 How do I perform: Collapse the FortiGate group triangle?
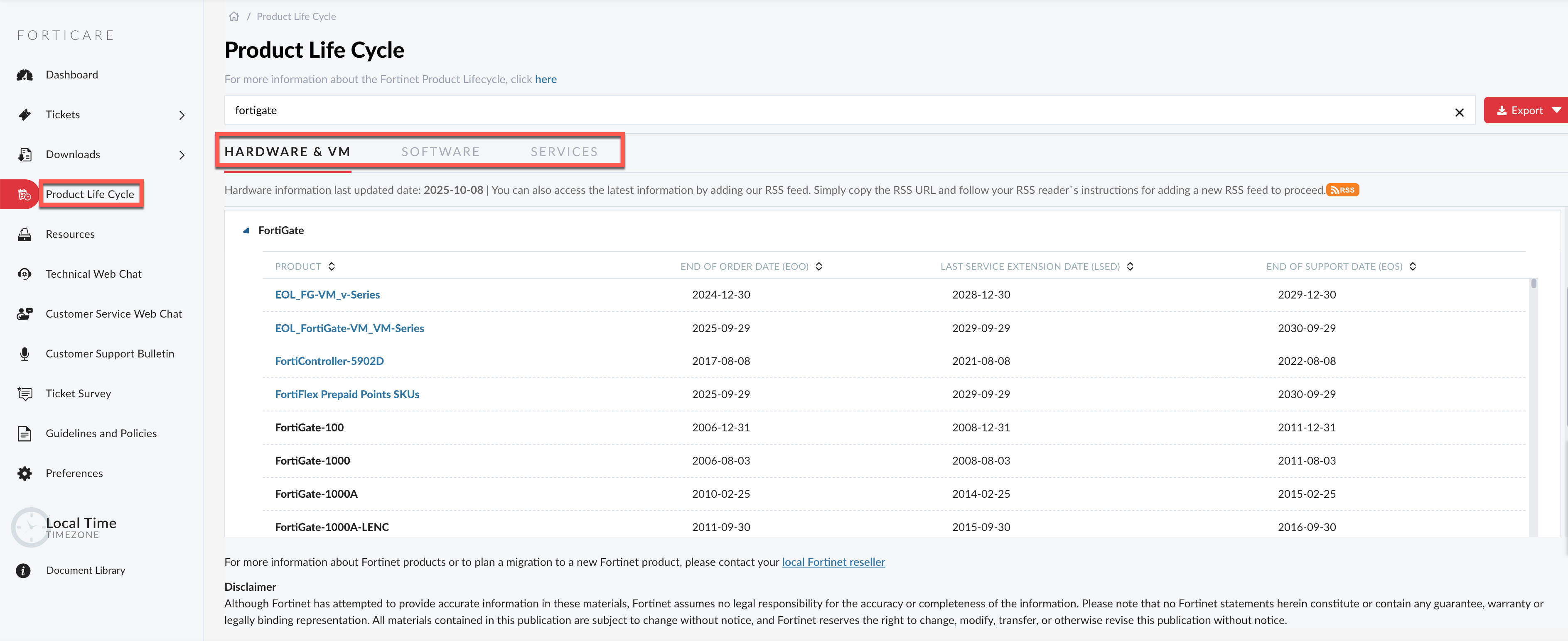(x=246, y=230)
